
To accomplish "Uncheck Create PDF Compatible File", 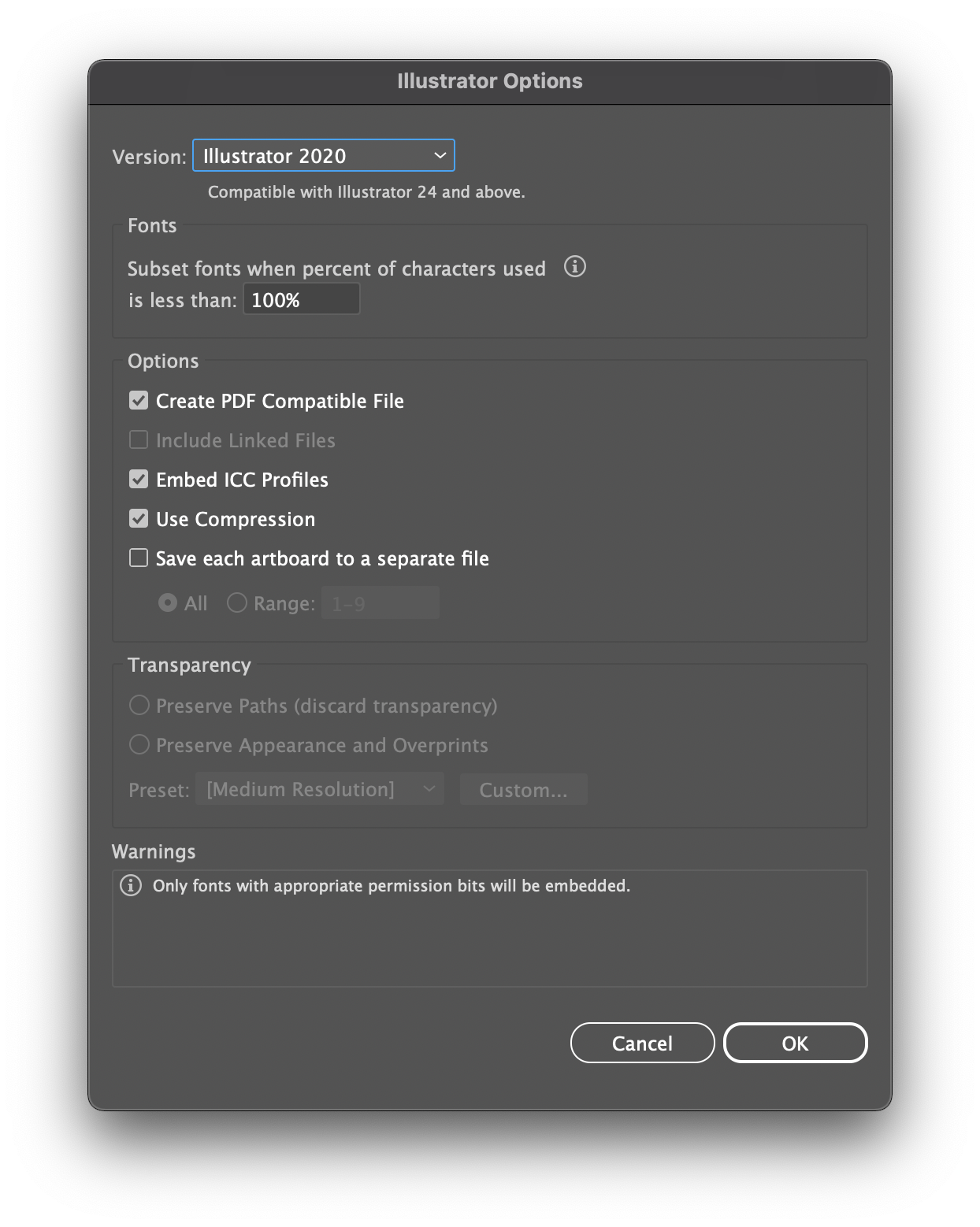I will point(139,401).
